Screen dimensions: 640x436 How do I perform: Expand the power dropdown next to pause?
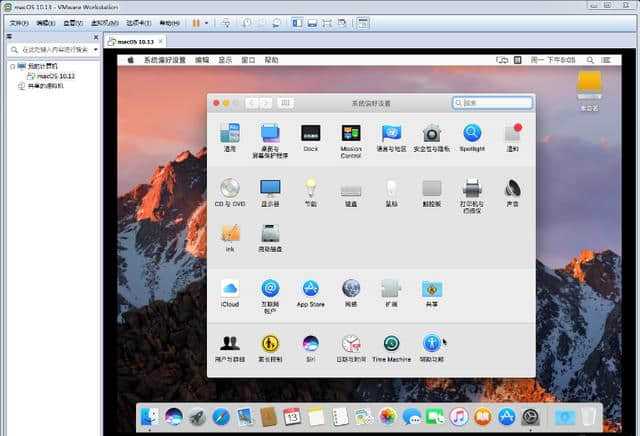206,23
